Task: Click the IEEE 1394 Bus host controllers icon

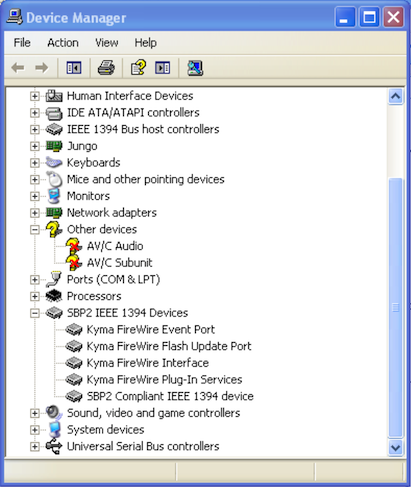Action: click(54, 129)
